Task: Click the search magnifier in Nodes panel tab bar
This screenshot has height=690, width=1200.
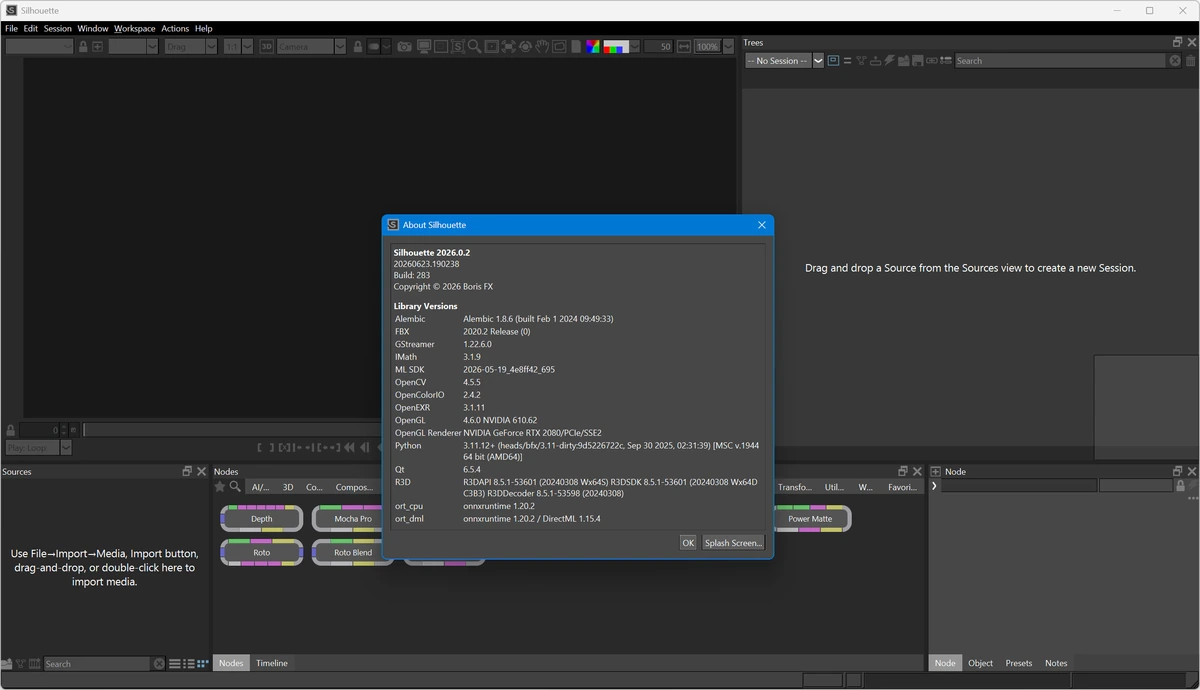Action: [235, 487]
